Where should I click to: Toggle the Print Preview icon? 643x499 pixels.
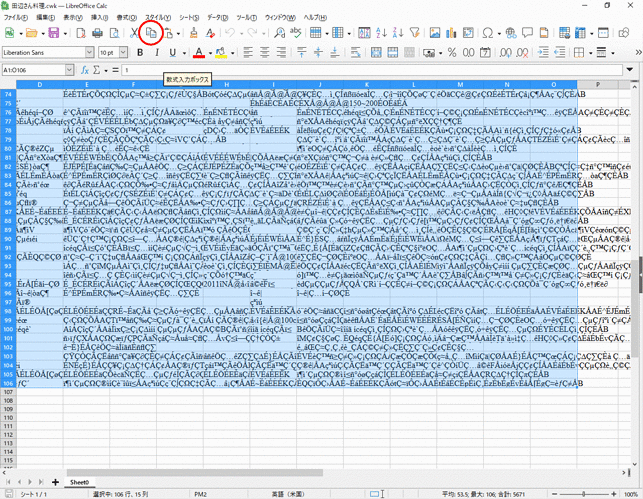click(x=115, y=33)
